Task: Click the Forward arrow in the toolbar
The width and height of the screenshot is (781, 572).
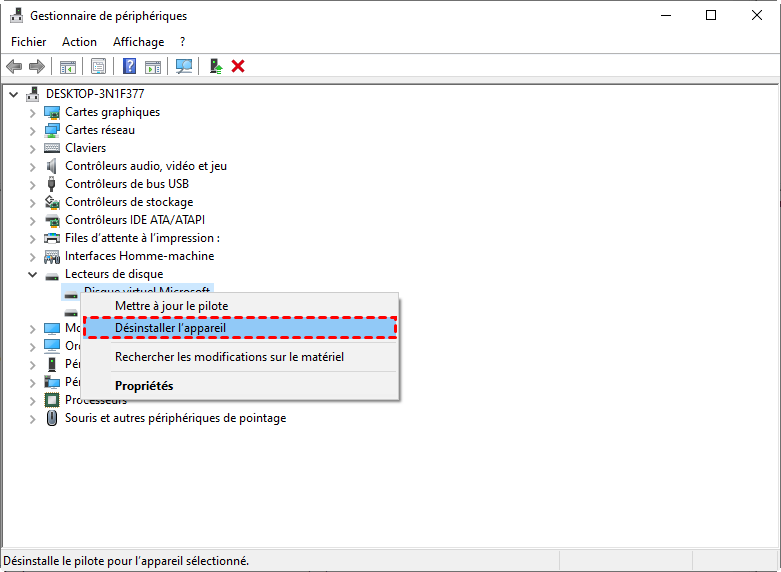Action: [37, 66]
